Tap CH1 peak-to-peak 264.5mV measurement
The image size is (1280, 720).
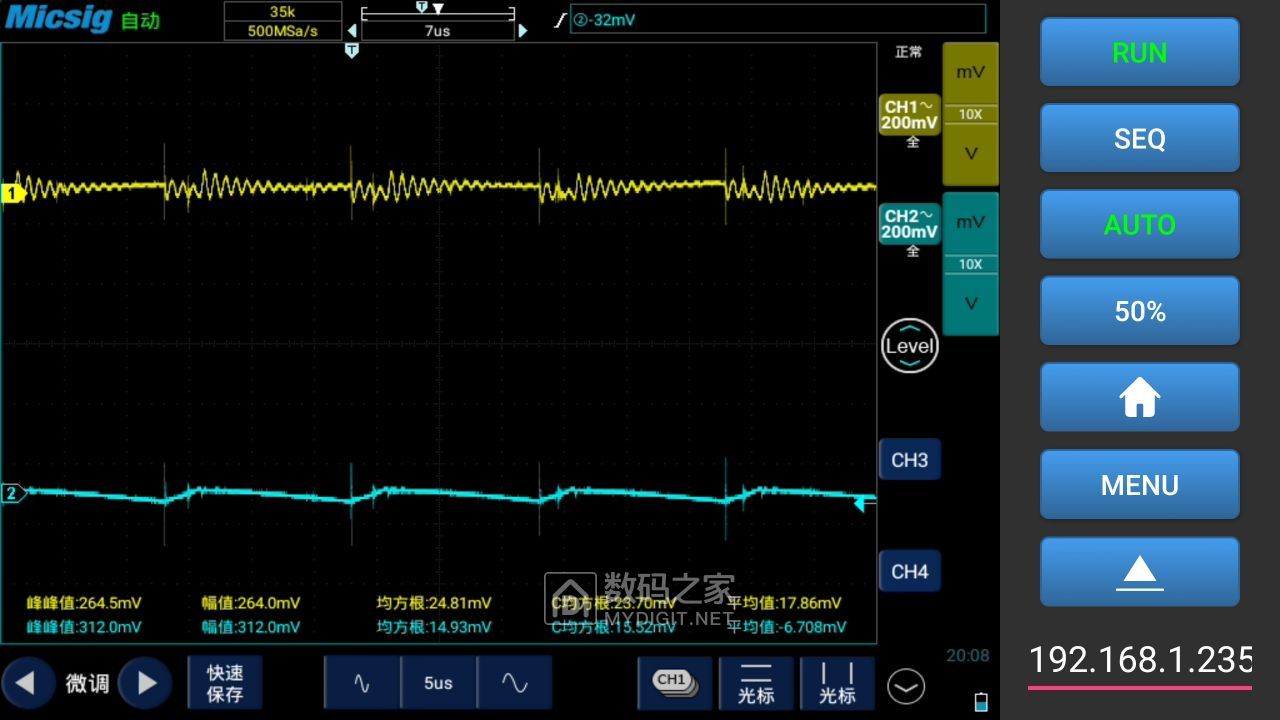[84, 603]
